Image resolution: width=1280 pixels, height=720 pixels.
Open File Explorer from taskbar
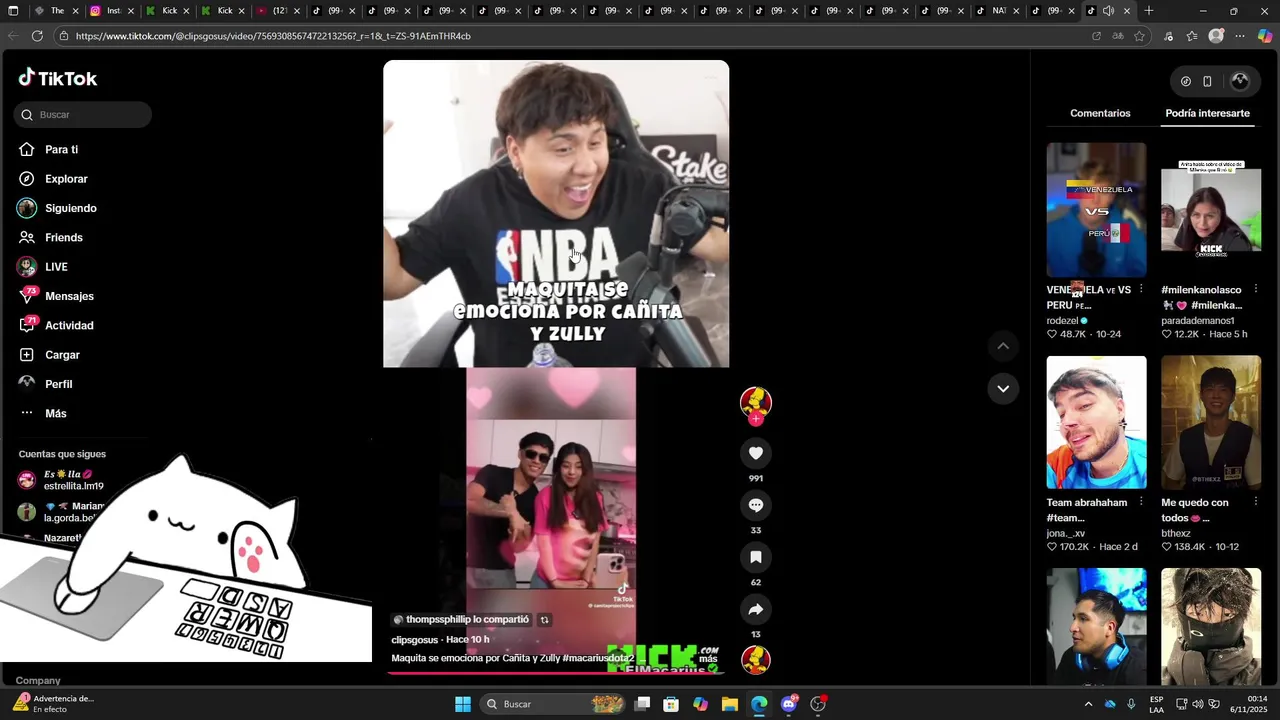(x=729, y=704)
